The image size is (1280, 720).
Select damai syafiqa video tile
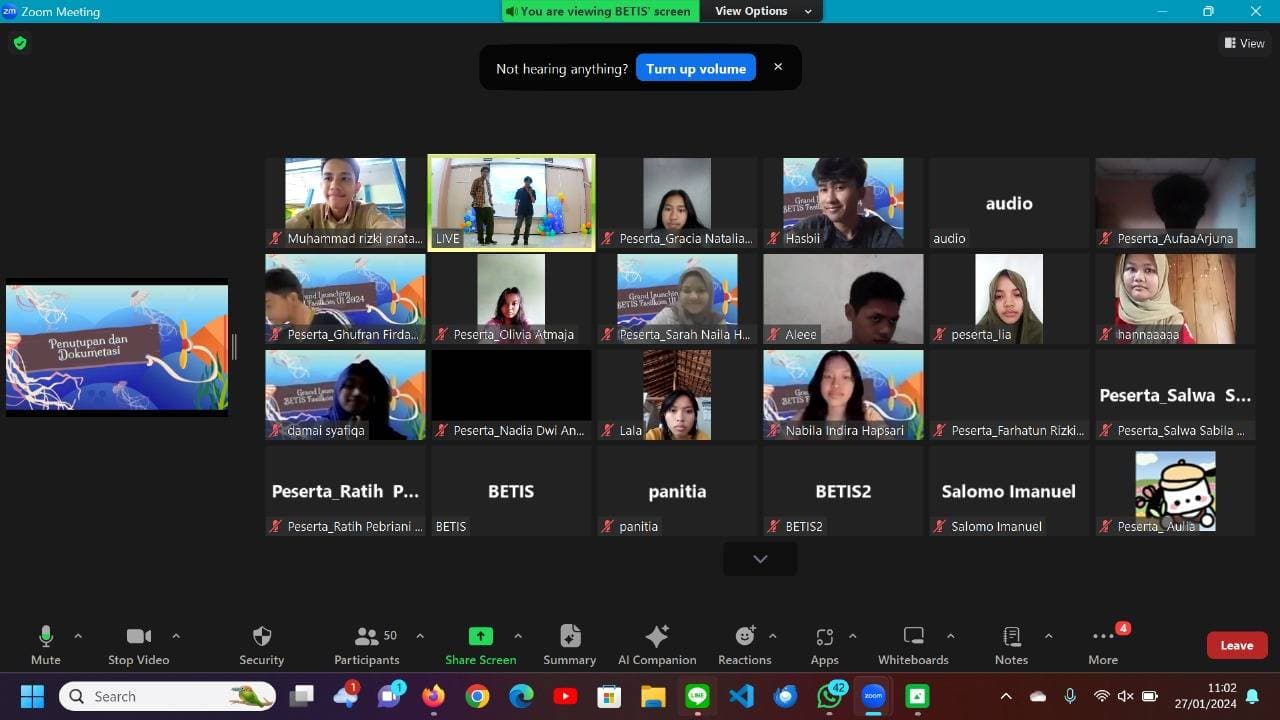[345, 394]
